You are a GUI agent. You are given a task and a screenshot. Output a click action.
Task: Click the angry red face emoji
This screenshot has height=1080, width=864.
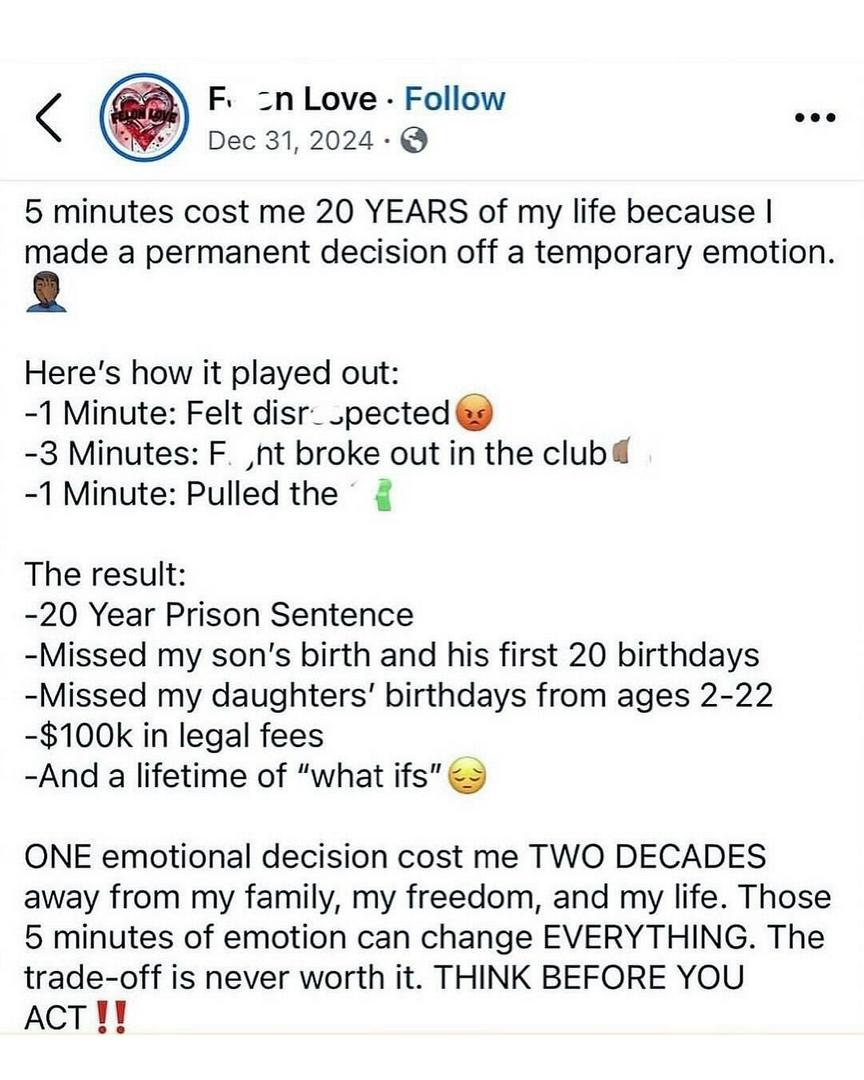click(x=473, y=413)
